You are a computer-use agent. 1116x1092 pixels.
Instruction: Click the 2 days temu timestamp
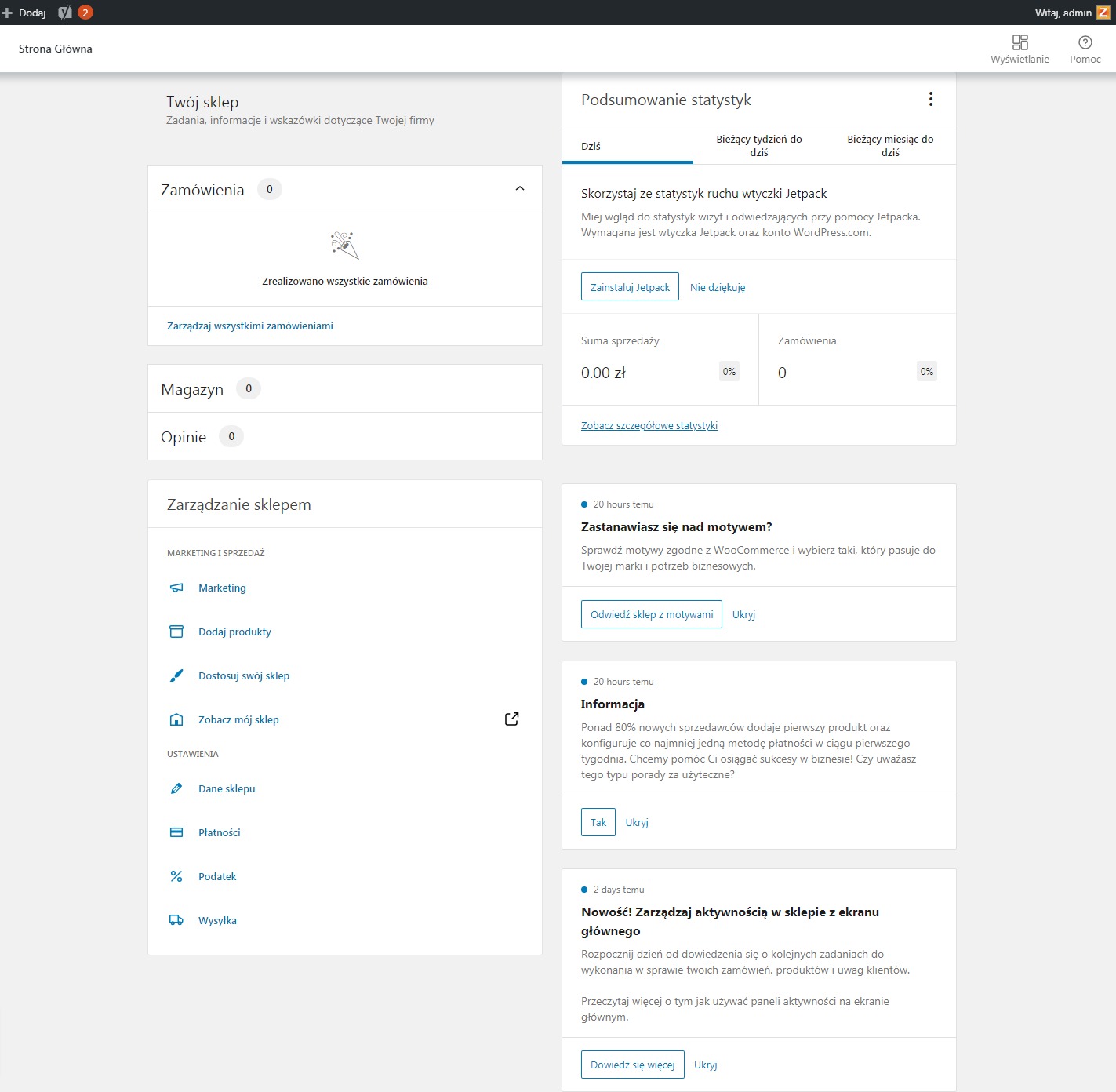coord(619,890)
